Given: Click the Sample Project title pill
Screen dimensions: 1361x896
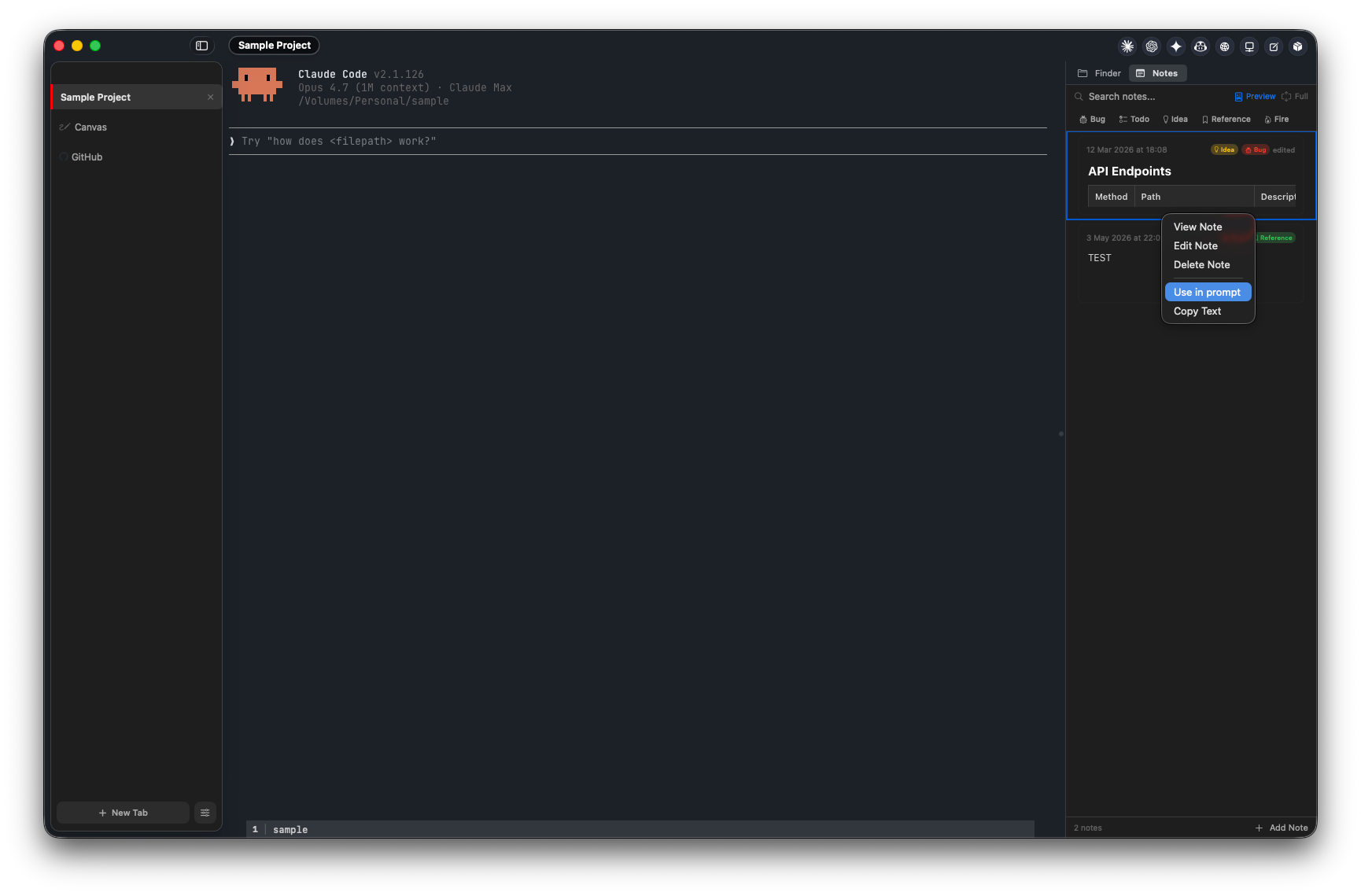Looking at the screenshot, I should click(x=274, y=46).
